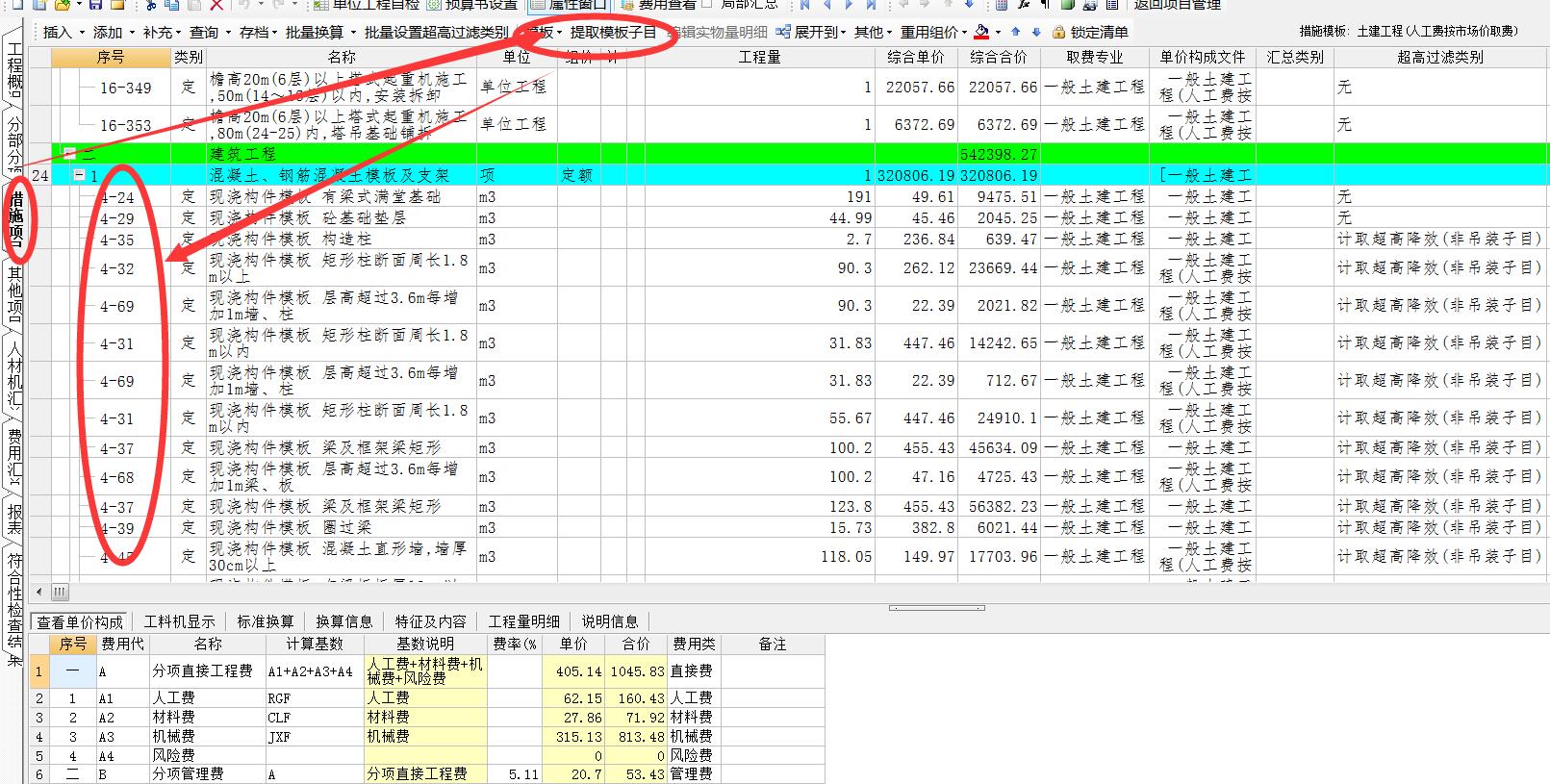The image size is (1550, 784).
Task: Switch to 说明信息 tab
Action: 609,621
